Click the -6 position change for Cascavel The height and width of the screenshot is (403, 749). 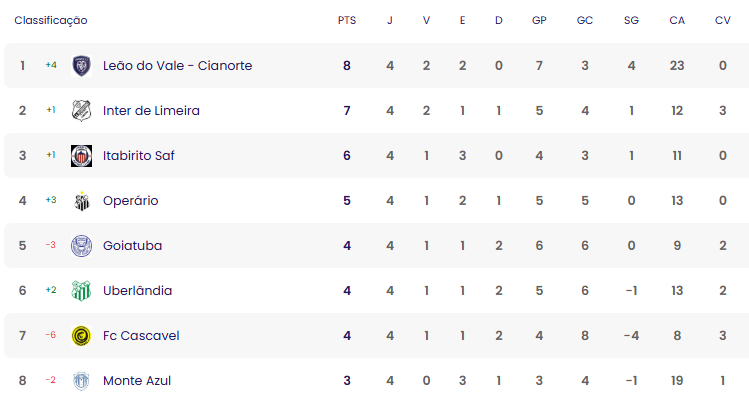click(x=51, y=335)
